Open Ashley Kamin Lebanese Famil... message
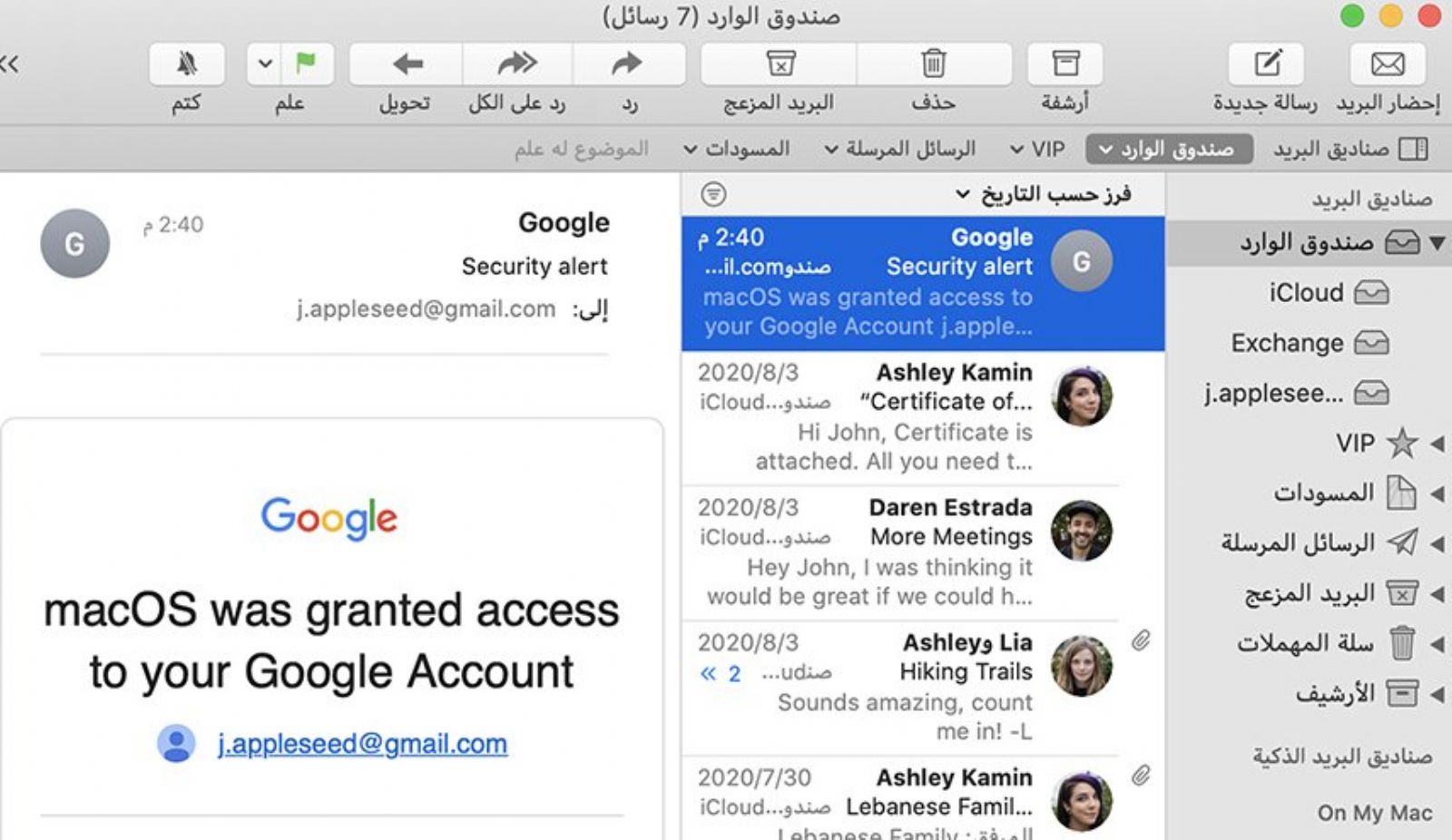 point(923,799)
